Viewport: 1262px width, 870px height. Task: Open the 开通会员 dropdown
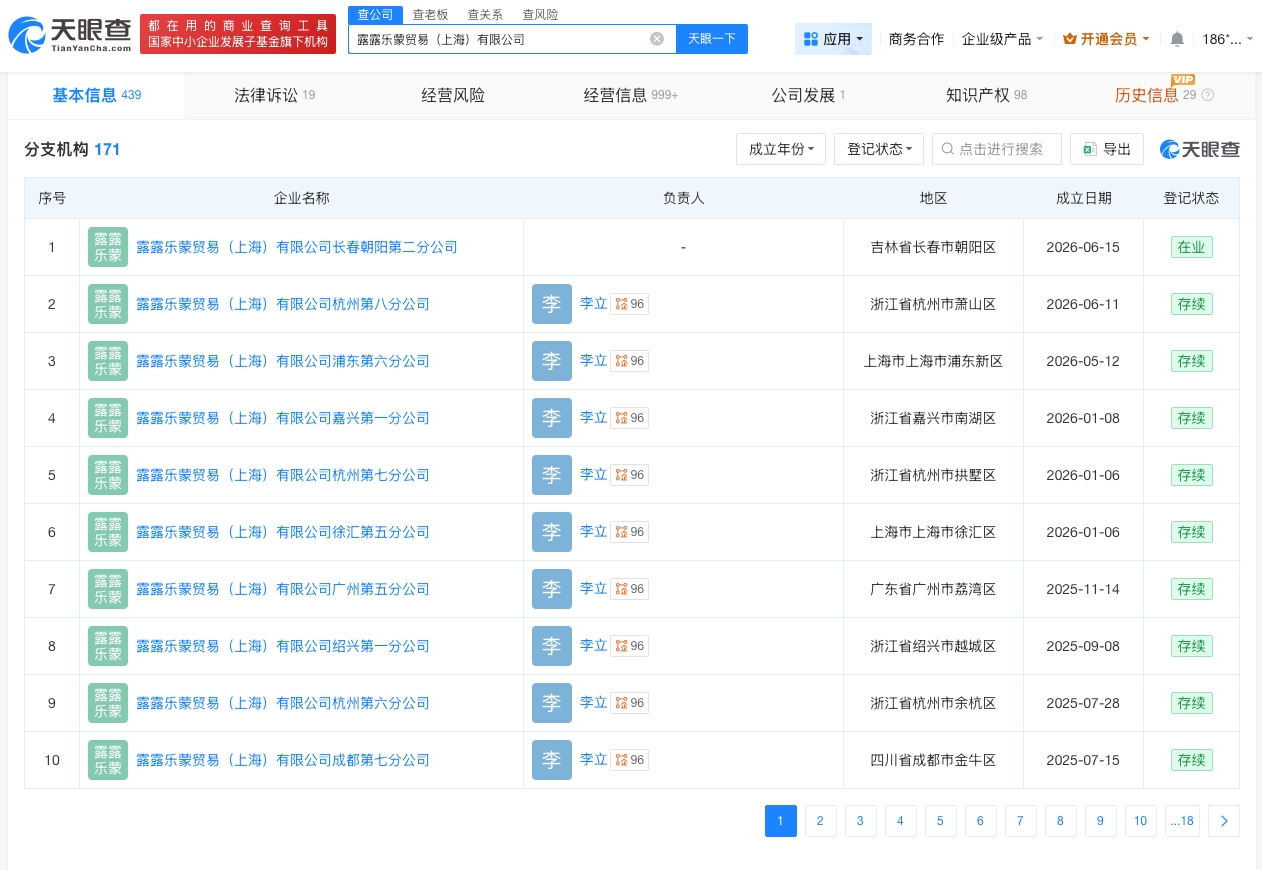tap(1106, 39)
